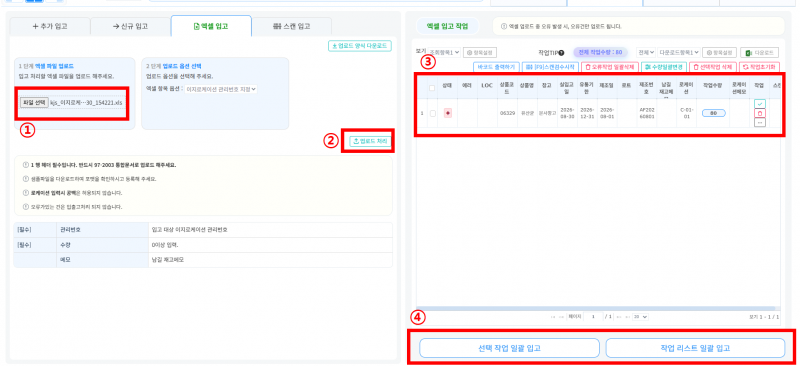Click the 관리번호 row in requirements table

click(x=203, y=230)
